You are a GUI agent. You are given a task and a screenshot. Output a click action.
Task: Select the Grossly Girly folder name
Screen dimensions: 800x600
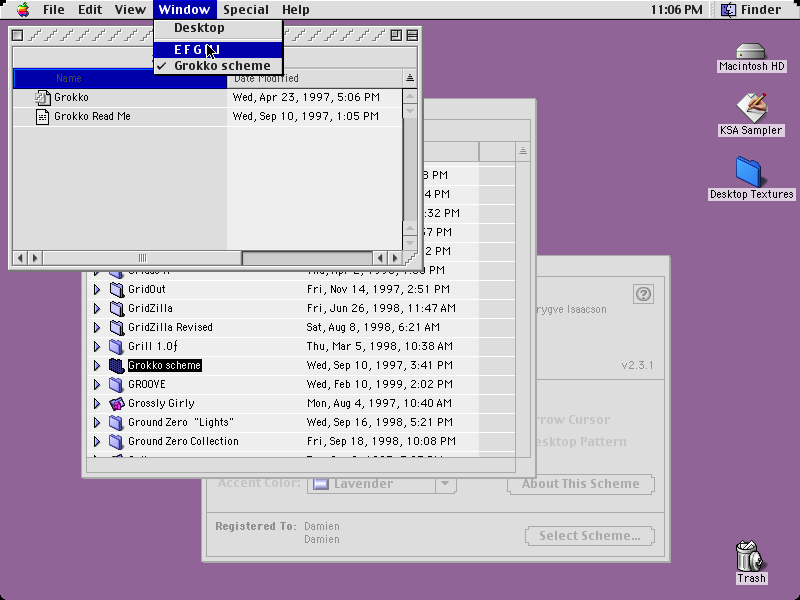(161, 404)
